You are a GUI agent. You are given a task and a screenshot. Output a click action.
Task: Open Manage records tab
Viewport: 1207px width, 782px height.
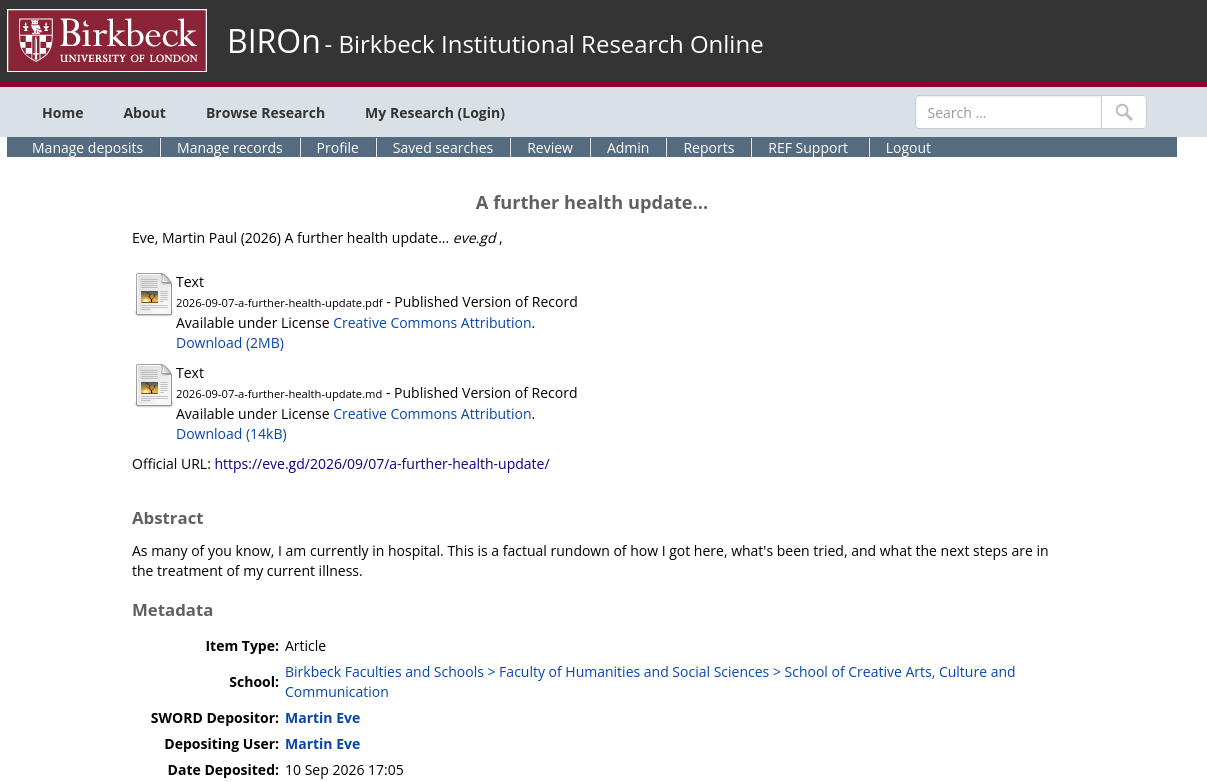[230, 147]
